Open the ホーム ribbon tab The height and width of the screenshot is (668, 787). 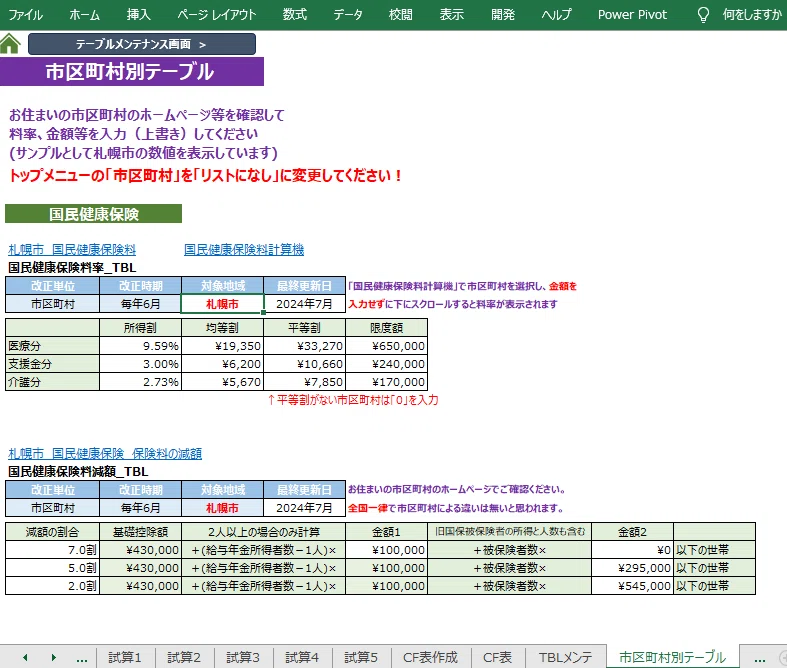point(84,15)
